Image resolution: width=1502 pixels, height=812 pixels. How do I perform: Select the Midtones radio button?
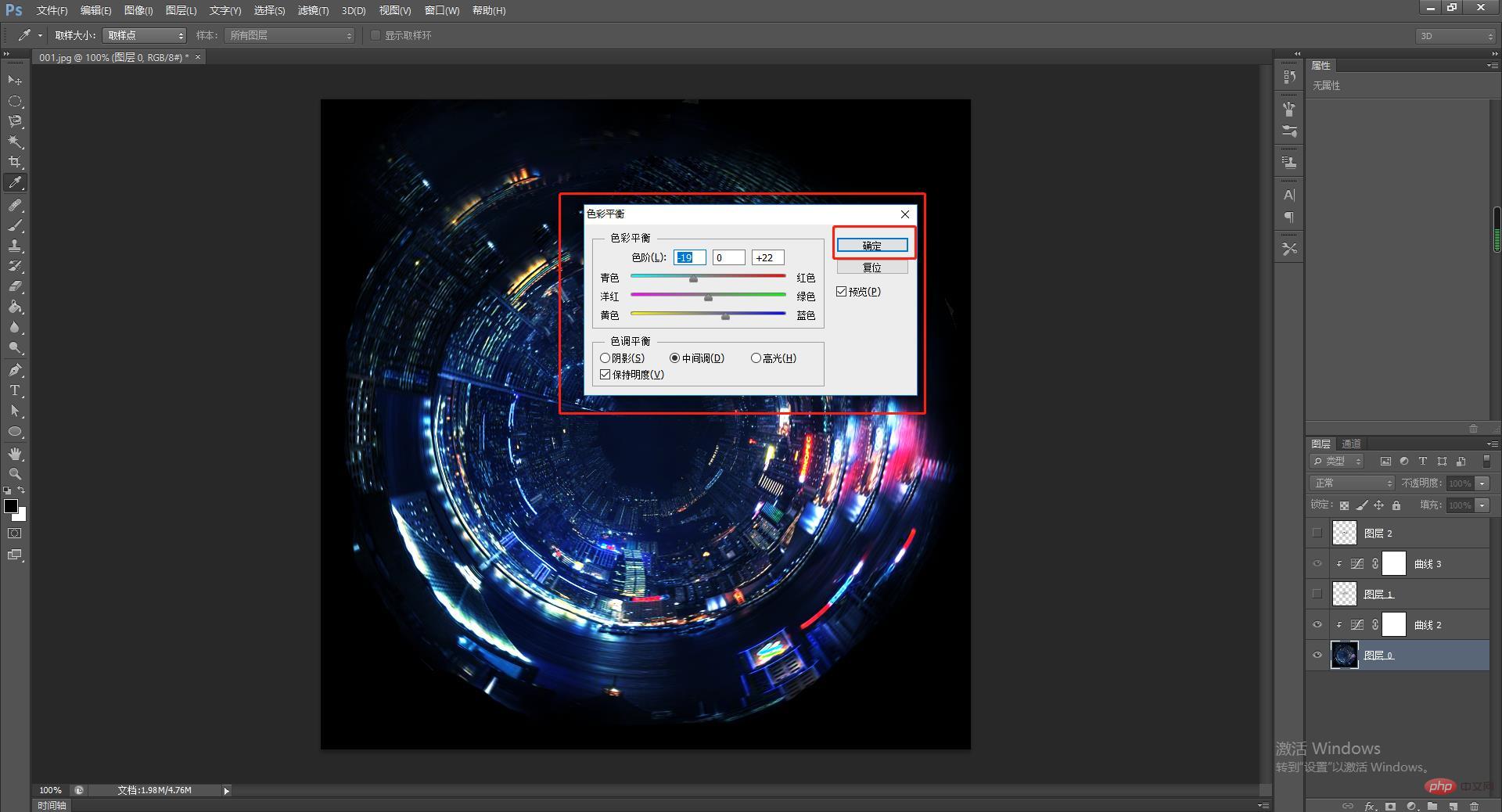tap(674, 358)
